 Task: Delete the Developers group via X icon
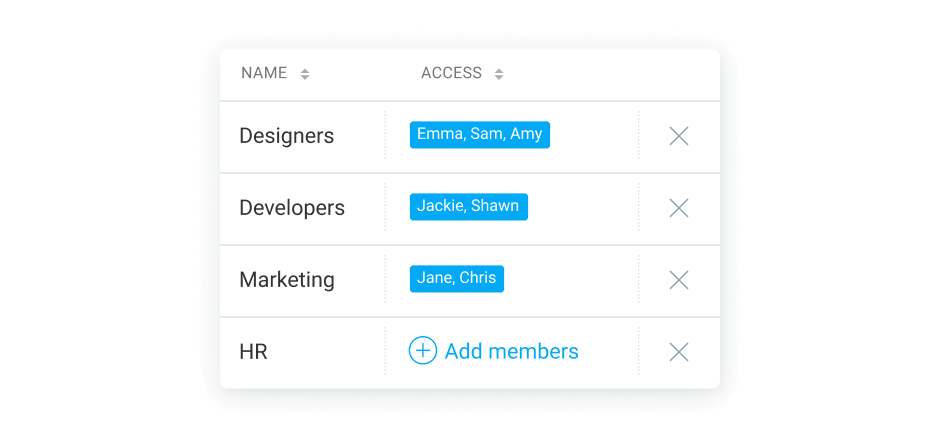(679, 208)
